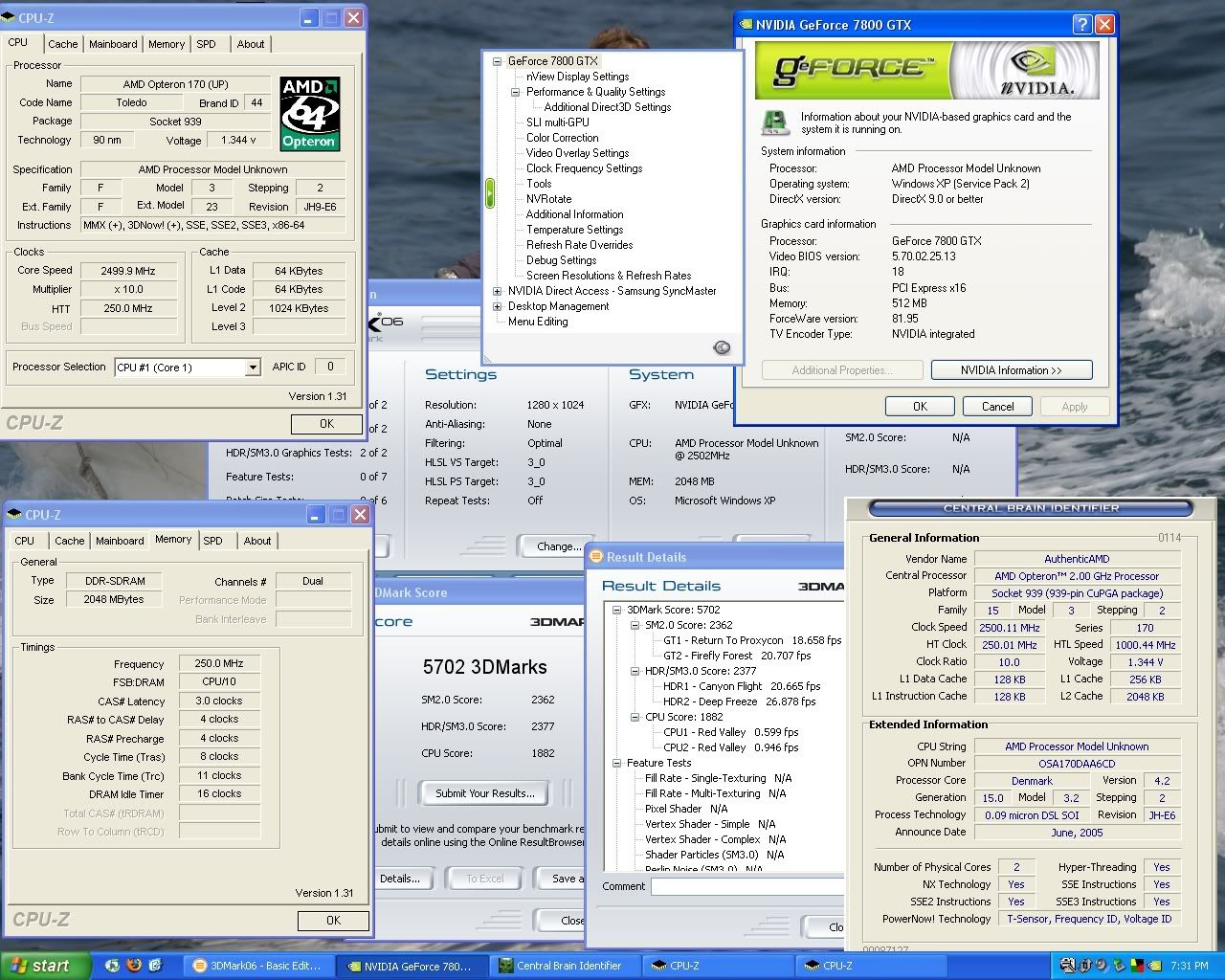Click the graphics card icon in NVIDIA dialog
The image size is (1225, 980).
click(774, 122)
